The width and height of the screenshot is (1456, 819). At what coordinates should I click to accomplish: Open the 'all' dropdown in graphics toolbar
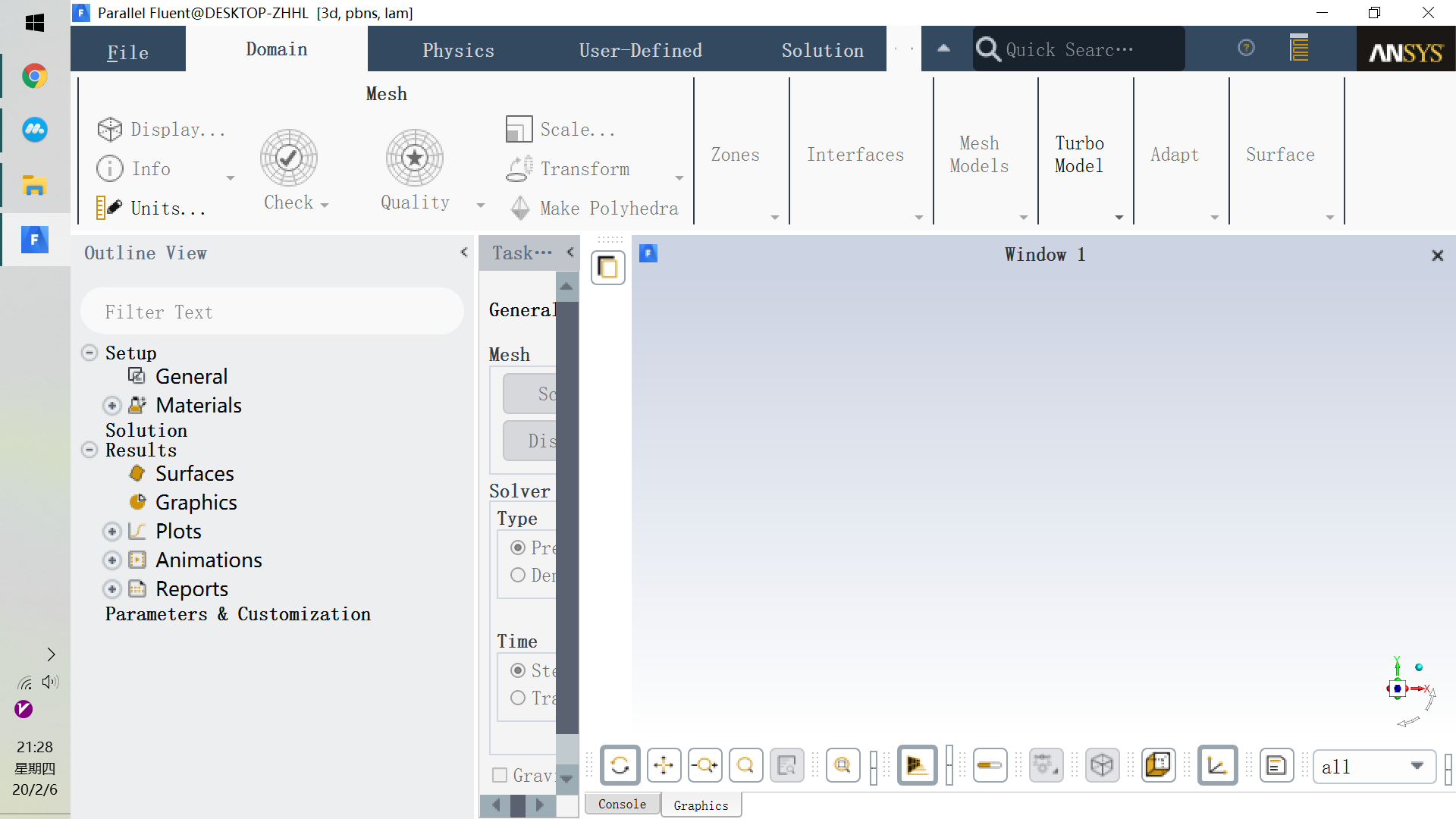pos(1417,766)
